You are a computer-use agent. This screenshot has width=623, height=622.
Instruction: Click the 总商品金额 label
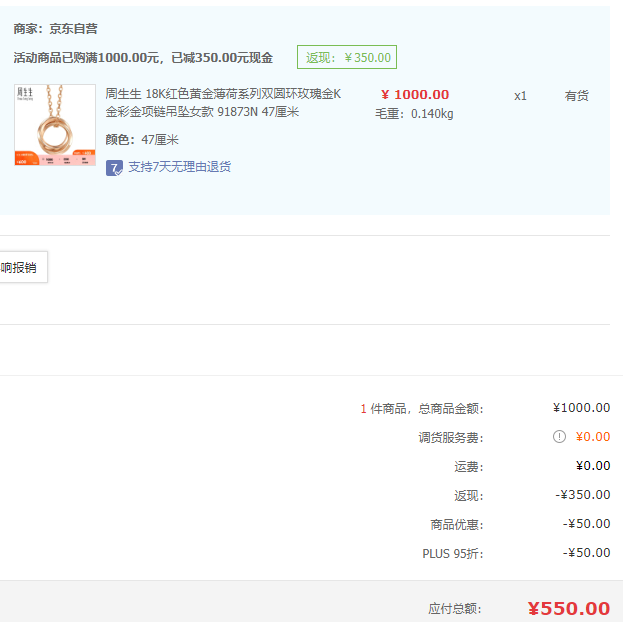coord(451,409)
